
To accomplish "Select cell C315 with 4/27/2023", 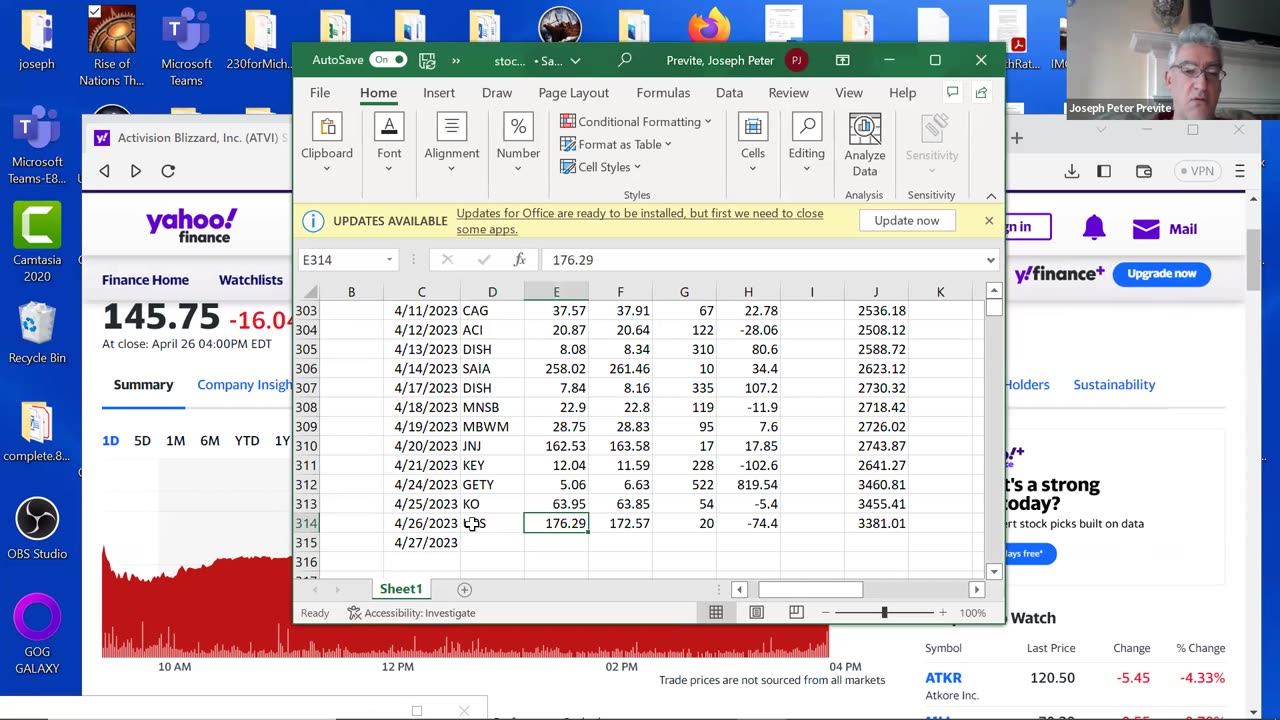I will pos(421,542).
